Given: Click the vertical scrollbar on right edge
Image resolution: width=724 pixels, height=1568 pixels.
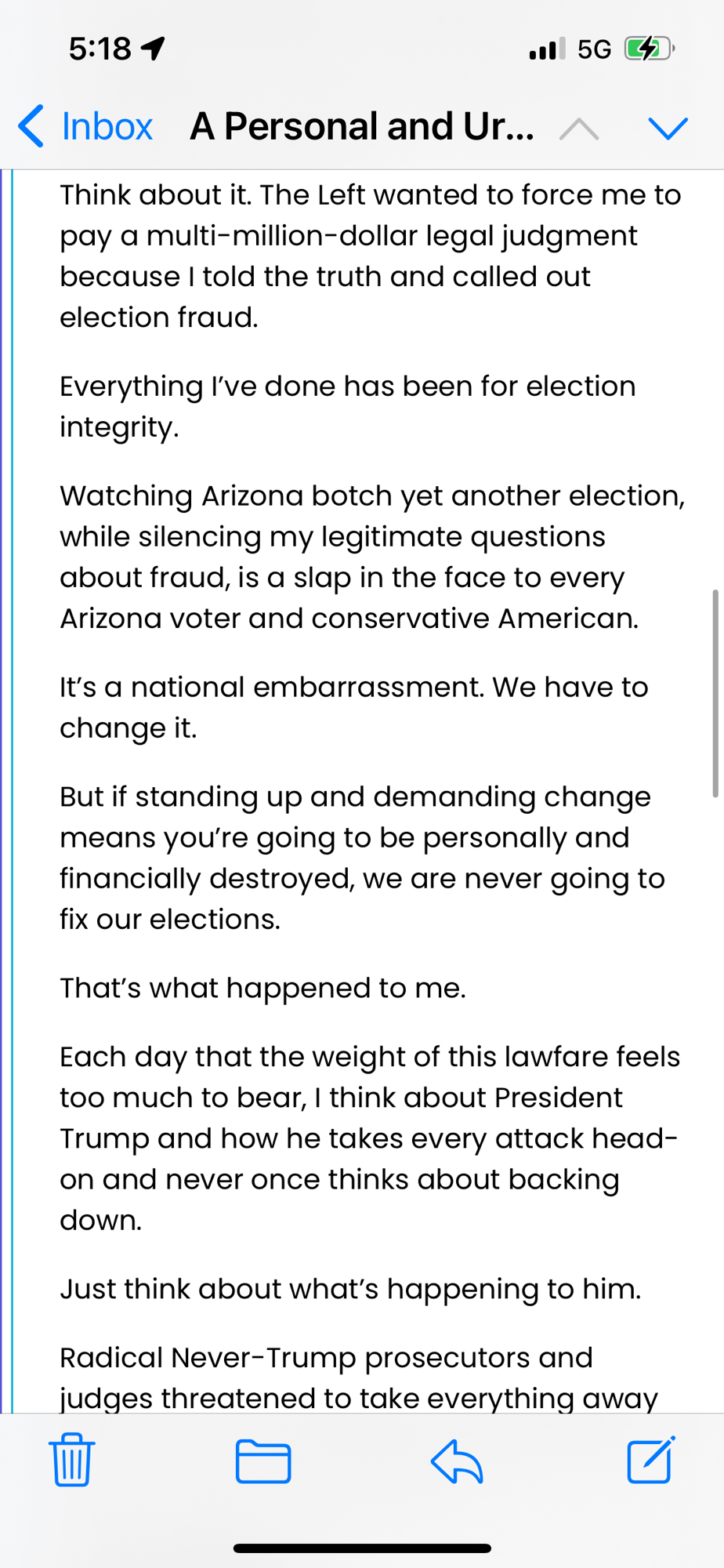Looking at the screenshot, I should click(715, 693).
